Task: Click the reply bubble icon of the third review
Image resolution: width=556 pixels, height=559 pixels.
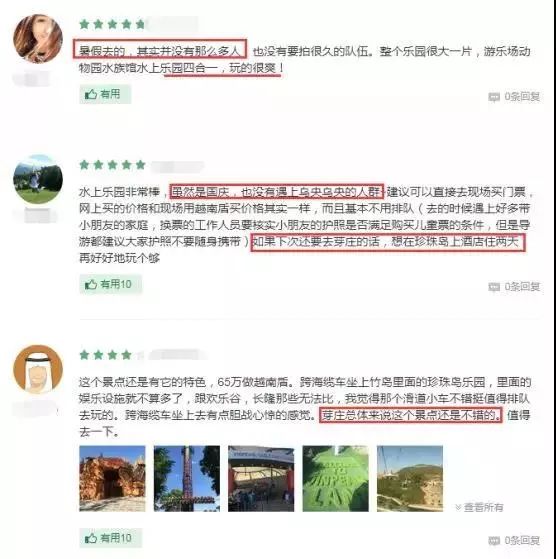Action: point(494,541)
